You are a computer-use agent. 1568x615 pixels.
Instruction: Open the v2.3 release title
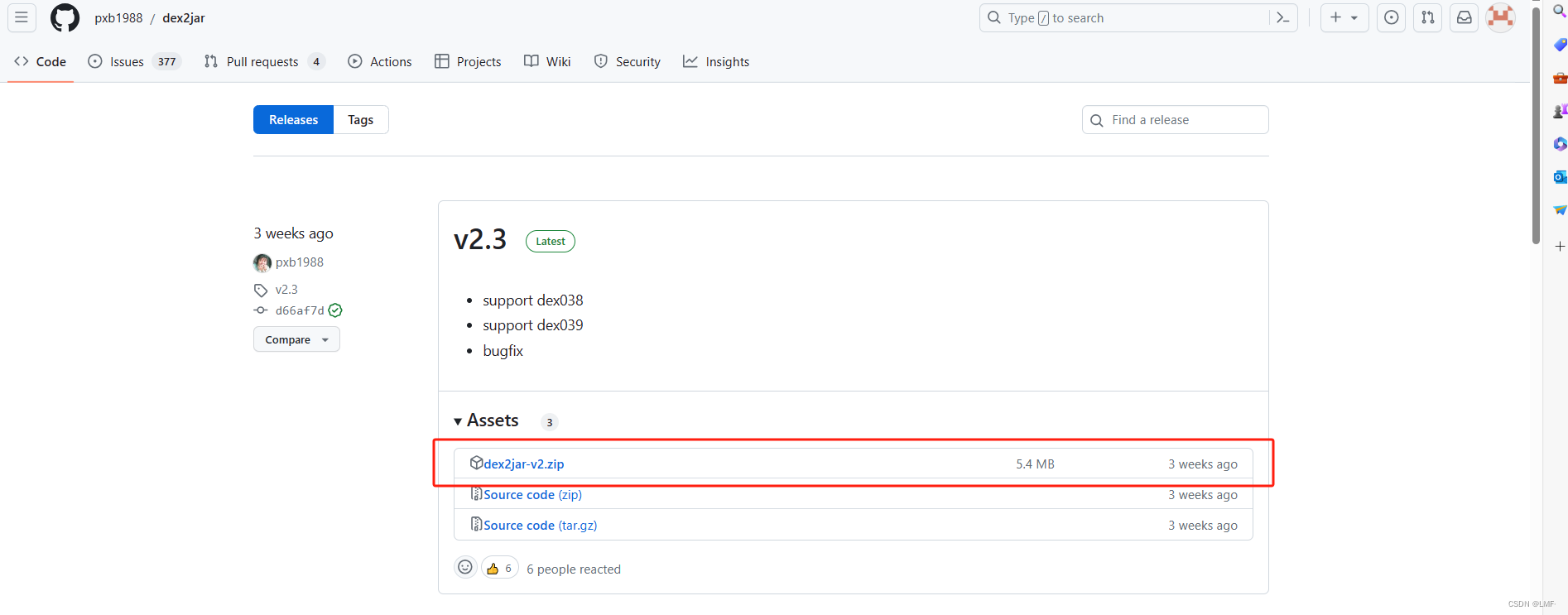tap(480, 239)
